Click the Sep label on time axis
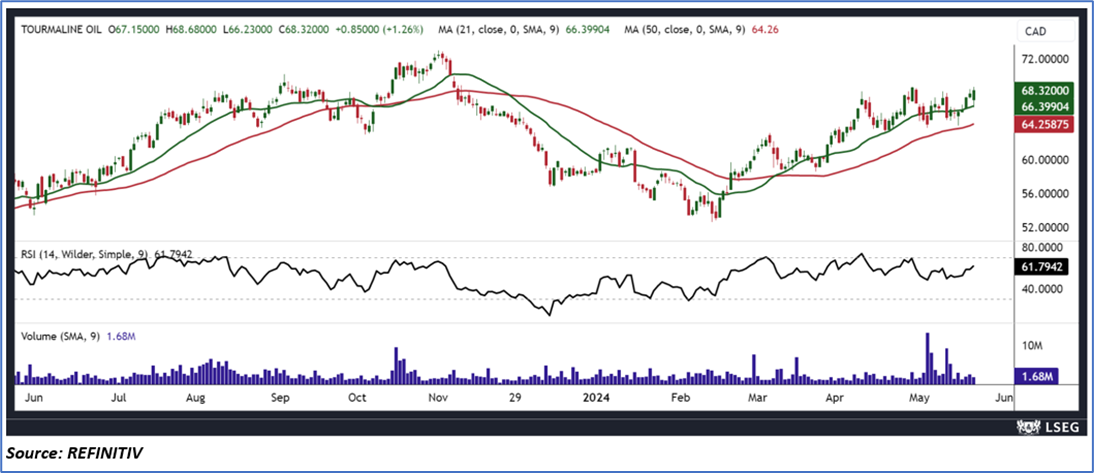Screen dimensions: 1094x473 pos(280,398)
